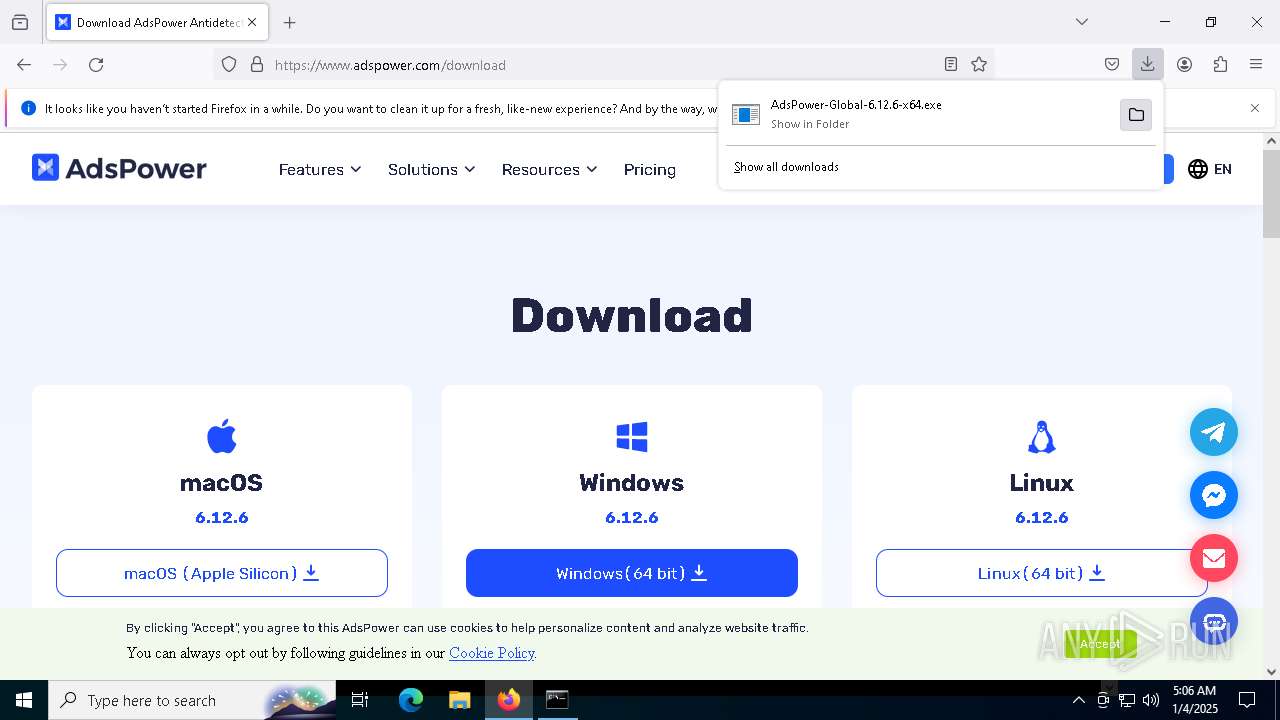Launch Microsoft Edge from the taskbar
Image resolution: width=1280 pixels, height=720 pixels.
tap(411, 700)
